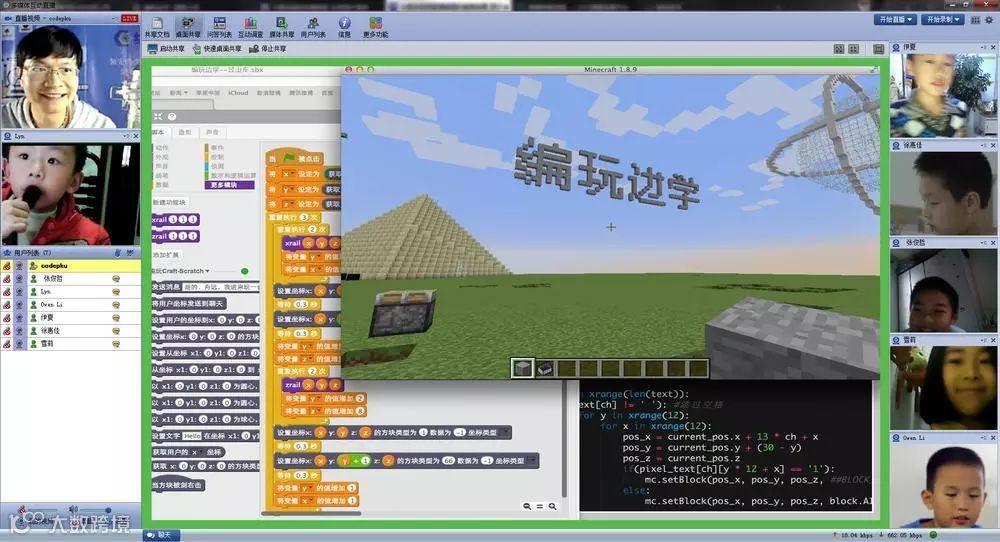The height and width of the screenshot is (542, 1000).
Task: Click the Oven Li webcam video thumbnail
Action: pyautogui.click(x=943, y=485)
